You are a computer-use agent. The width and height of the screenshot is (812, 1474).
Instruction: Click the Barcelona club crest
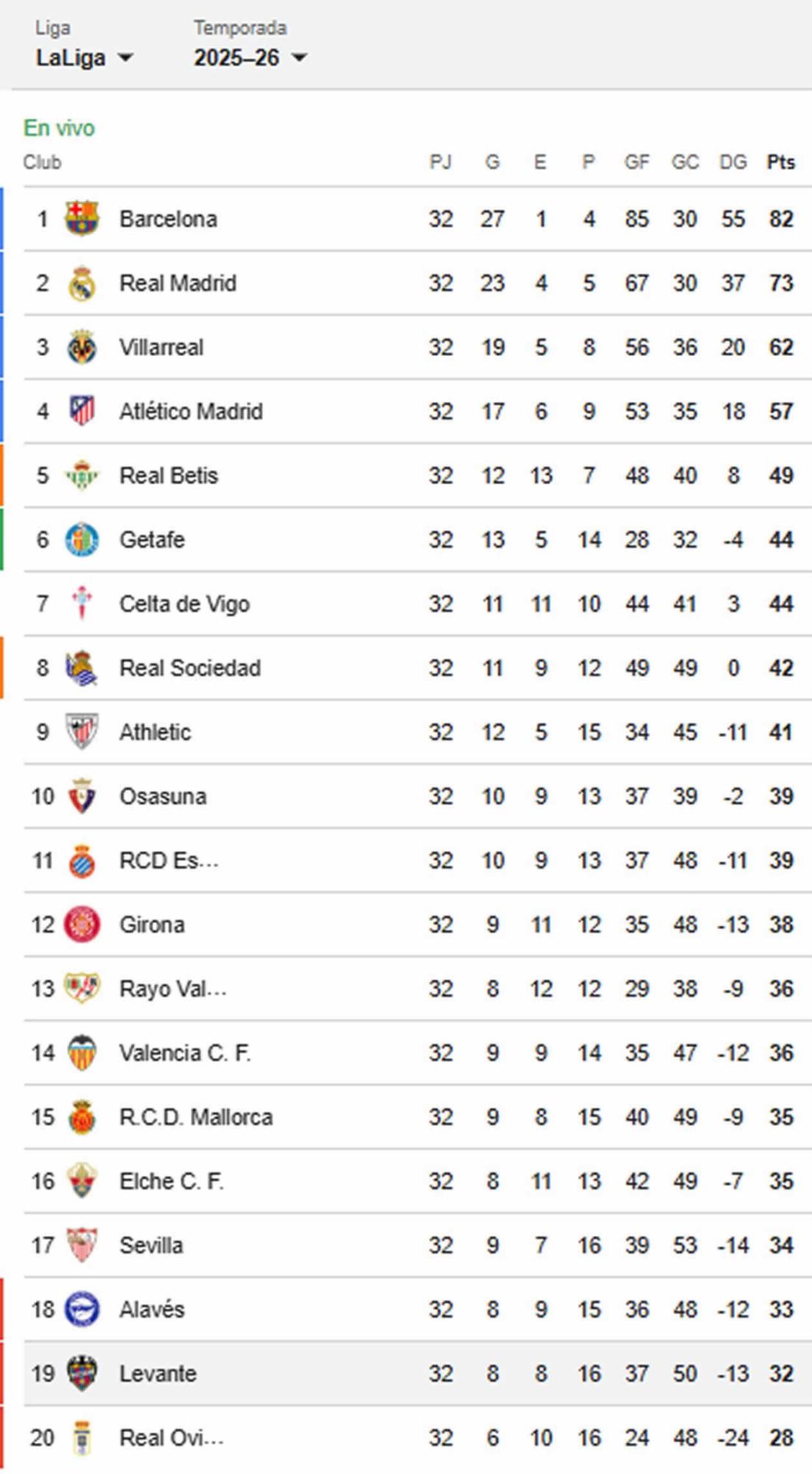[x=81, y=218]
